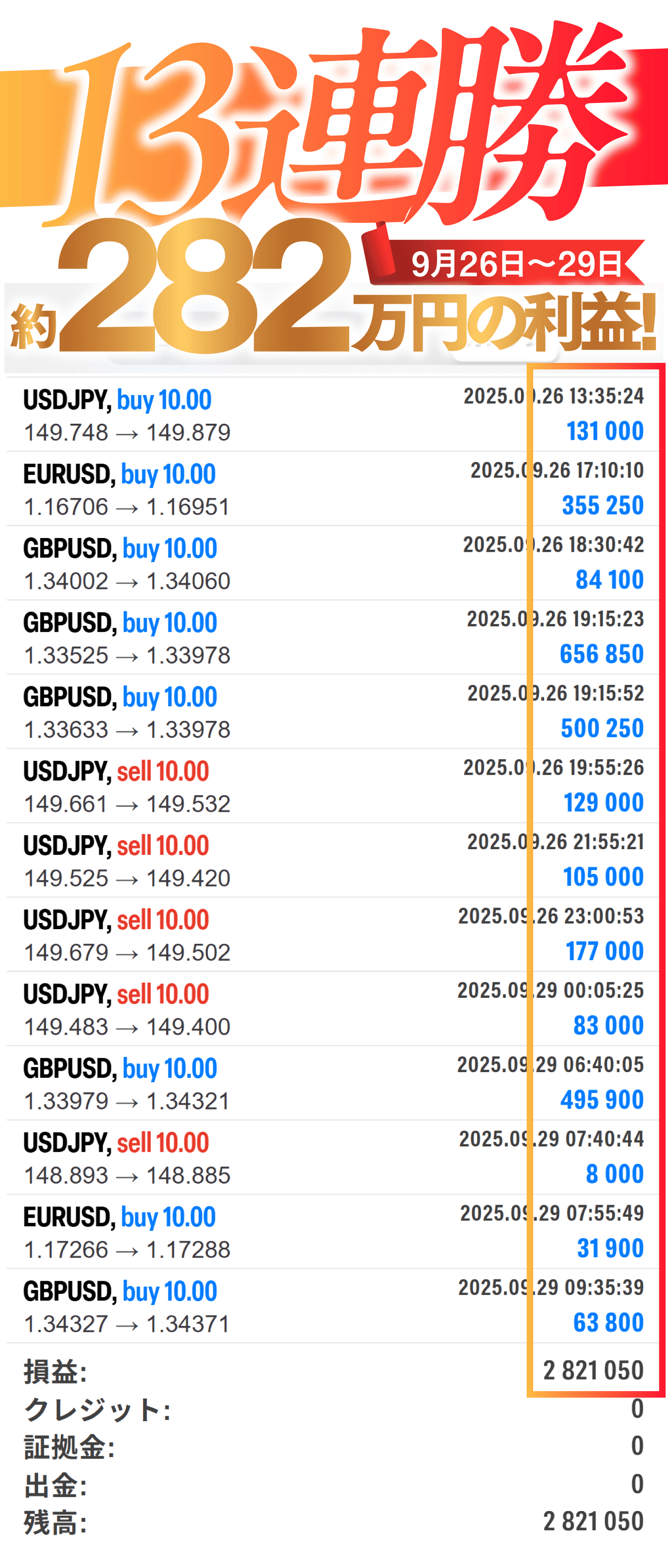Click the 残高 balance row label
Screen dimensions: 668x1568
tap(55, 1522)
